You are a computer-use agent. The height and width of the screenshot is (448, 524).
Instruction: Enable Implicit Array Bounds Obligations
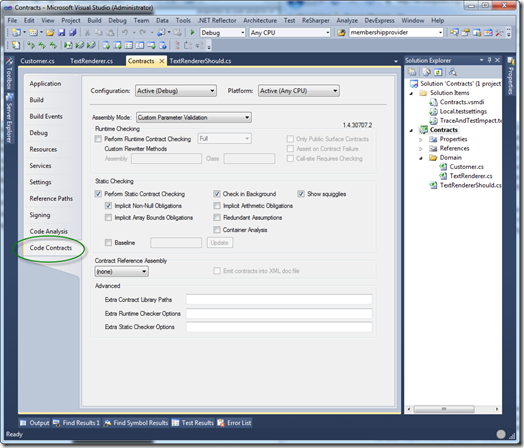[108, 217]
